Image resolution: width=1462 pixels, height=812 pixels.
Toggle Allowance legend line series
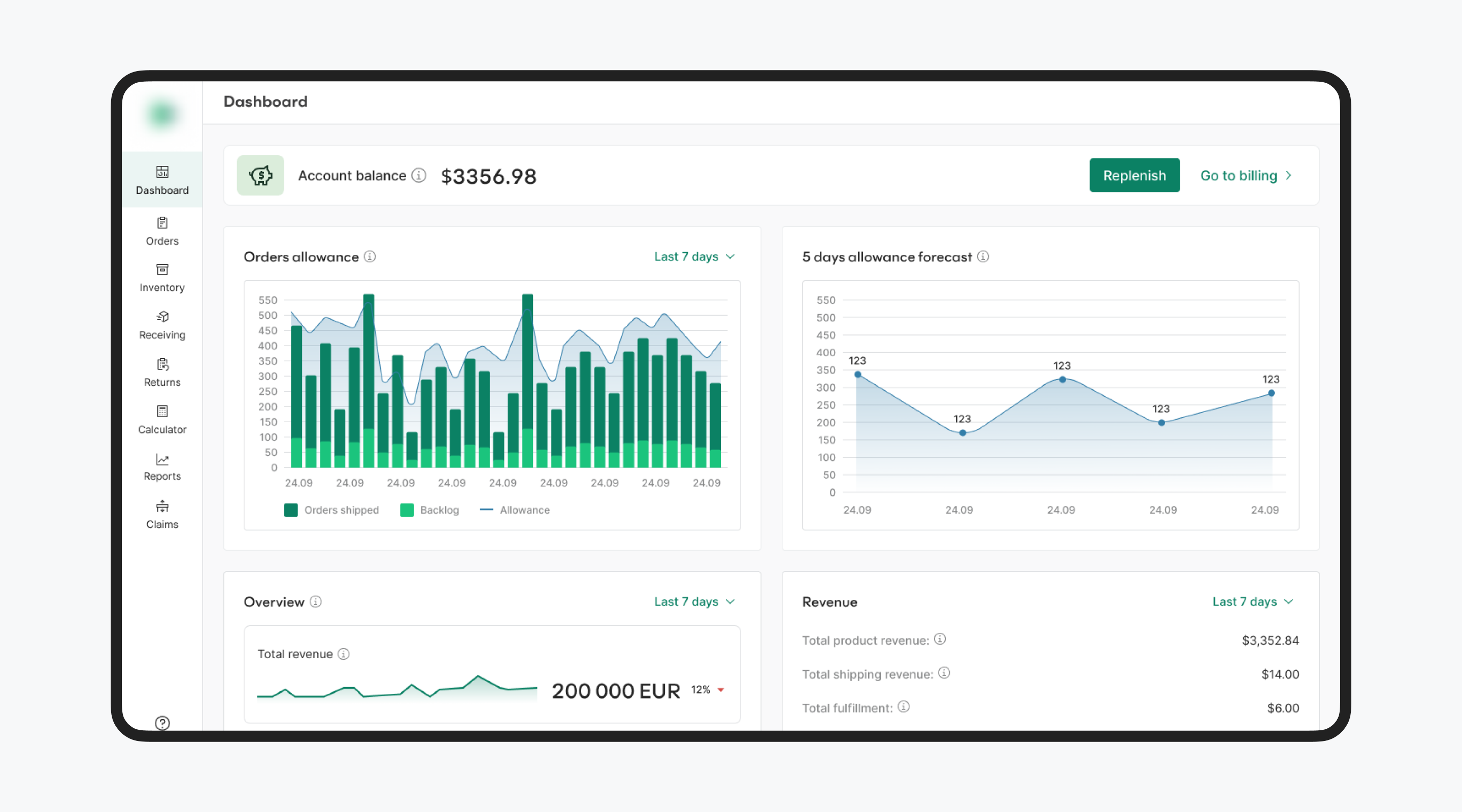(515, 510)
